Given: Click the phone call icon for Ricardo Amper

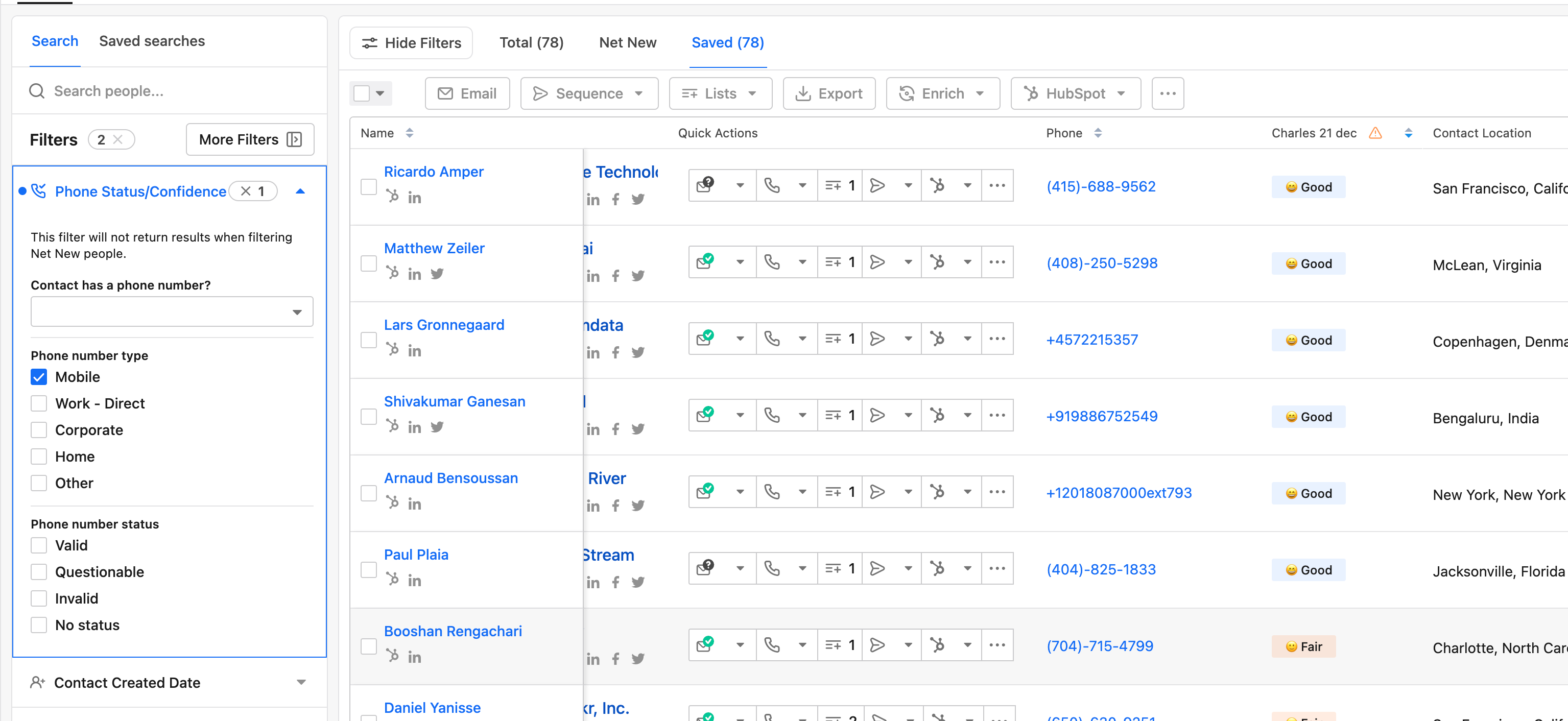Looking at the screenshot, I should click(x=772, y=185).
